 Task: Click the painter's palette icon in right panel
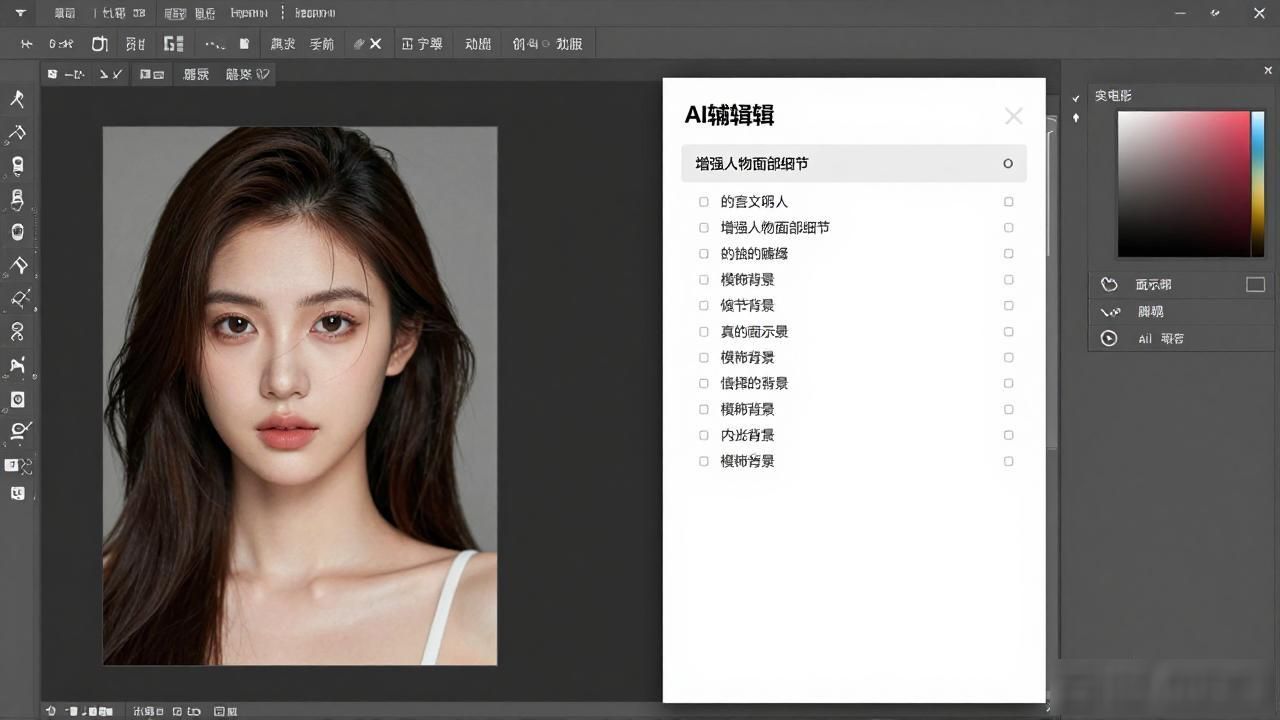point(1109,285)
